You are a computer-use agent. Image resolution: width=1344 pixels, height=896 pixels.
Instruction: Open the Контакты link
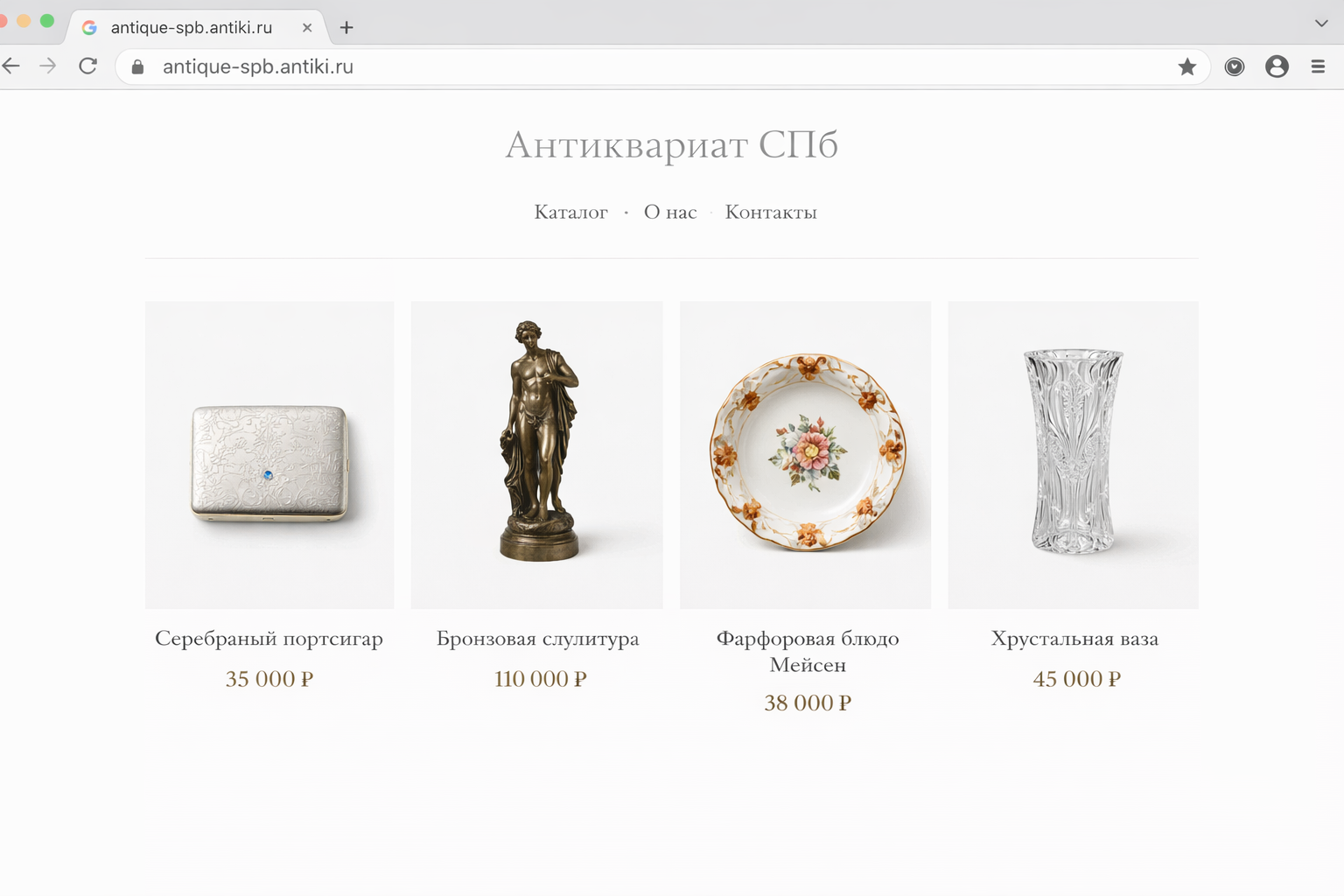click(x=771, y=212)
